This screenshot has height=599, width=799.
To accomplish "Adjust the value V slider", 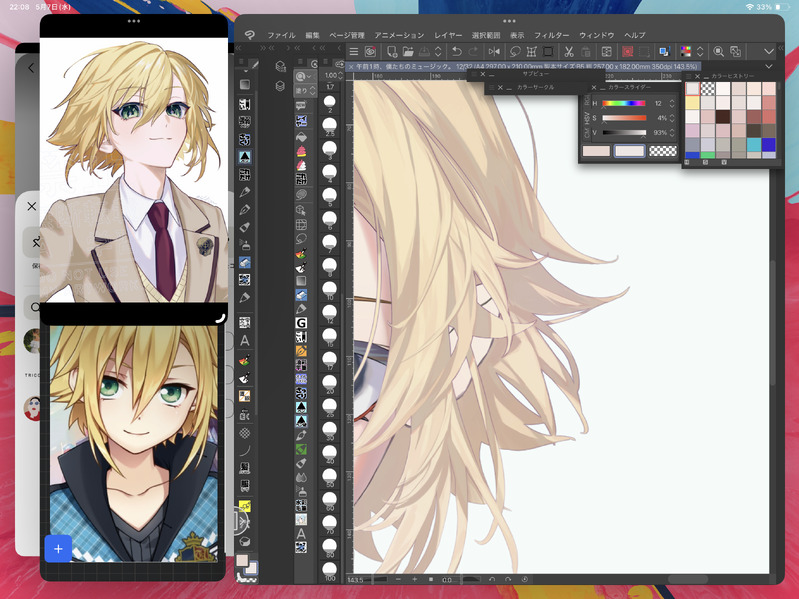I will 624,132.
